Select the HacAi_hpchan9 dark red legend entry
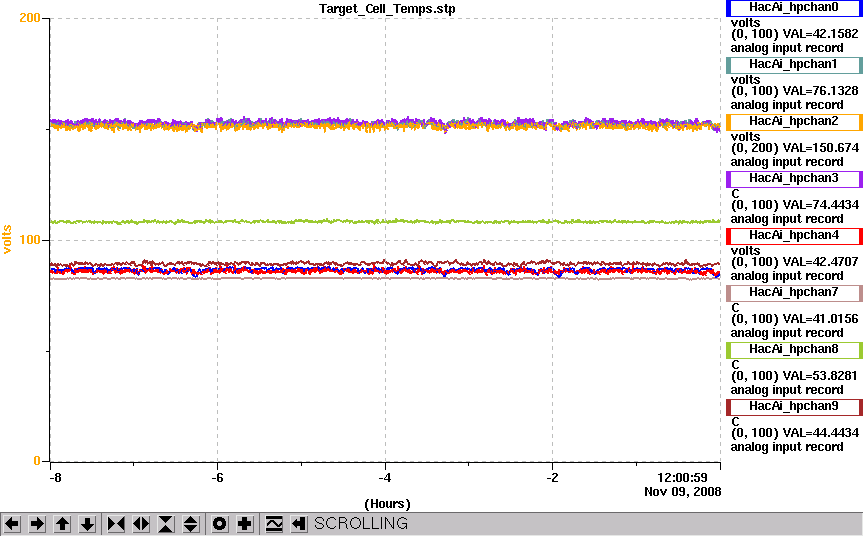The width and height of the screenshot is (863, 536). pyautogui.click(x=794, y=407)
